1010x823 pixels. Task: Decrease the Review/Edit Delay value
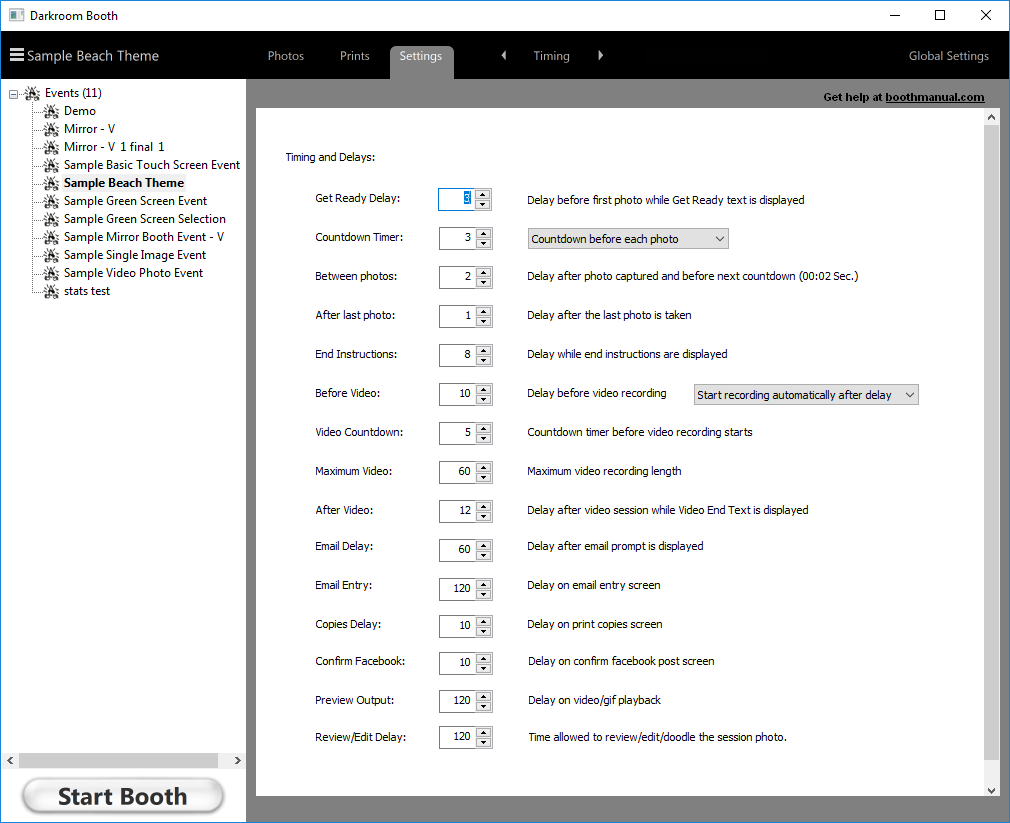click(x=484, y=743)
